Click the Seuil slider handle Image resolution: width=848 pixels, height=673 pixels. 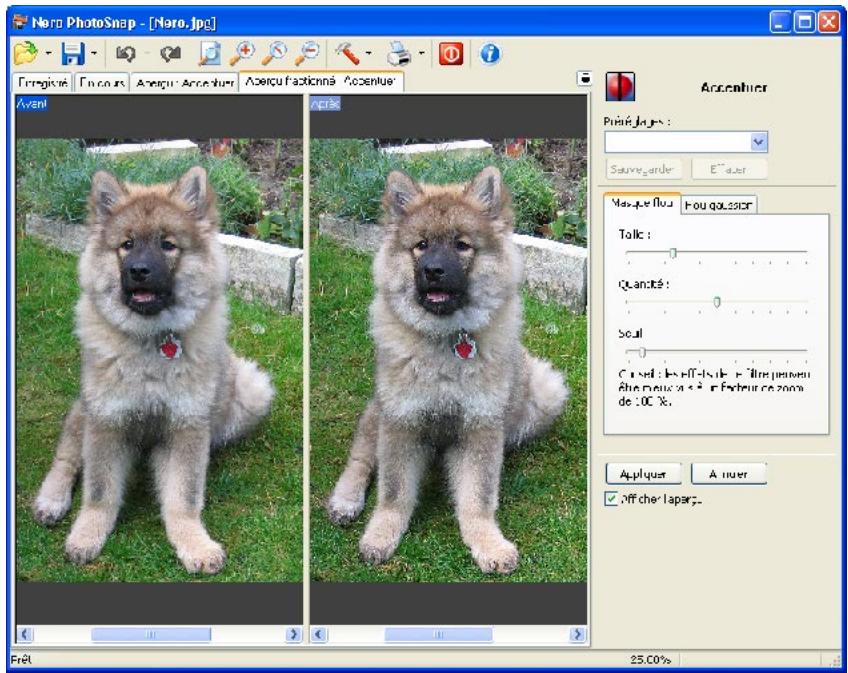pyautogui.click(x=642, y=352)
